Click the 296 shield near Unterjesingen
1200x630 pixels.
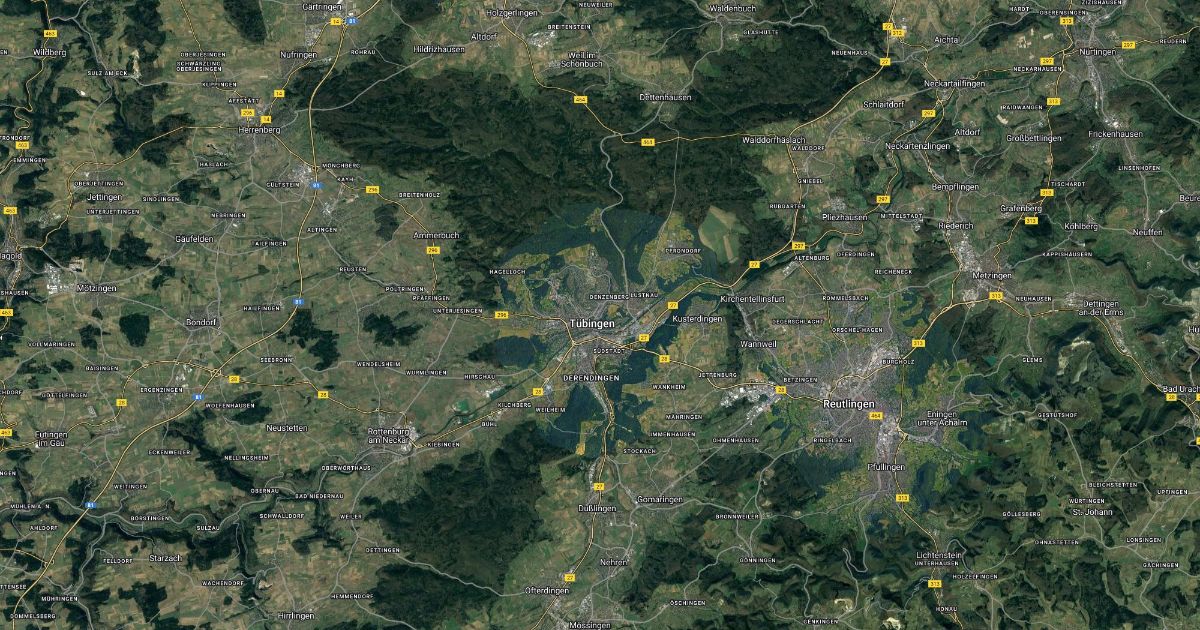(501, 315)
